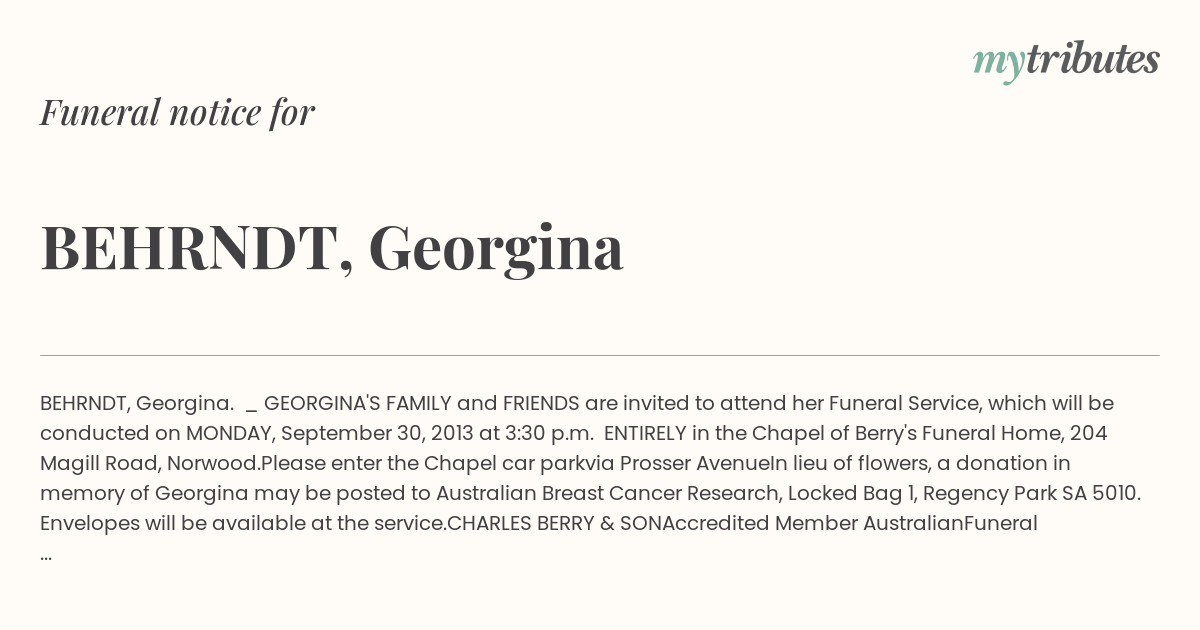This screenshot has height=630, width=1200.
Task: Click the horizontal divider line
Action: click(600, 355)
